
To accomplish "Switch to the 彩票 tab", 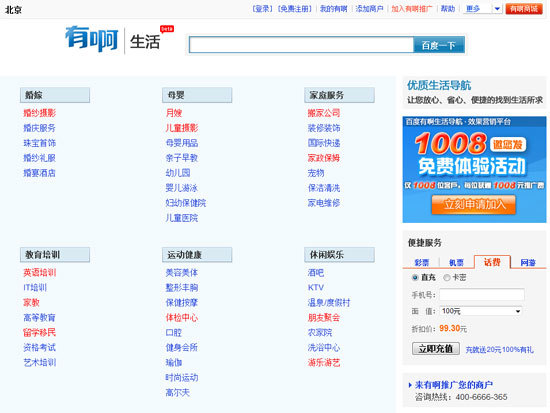I will click(422, 262).
